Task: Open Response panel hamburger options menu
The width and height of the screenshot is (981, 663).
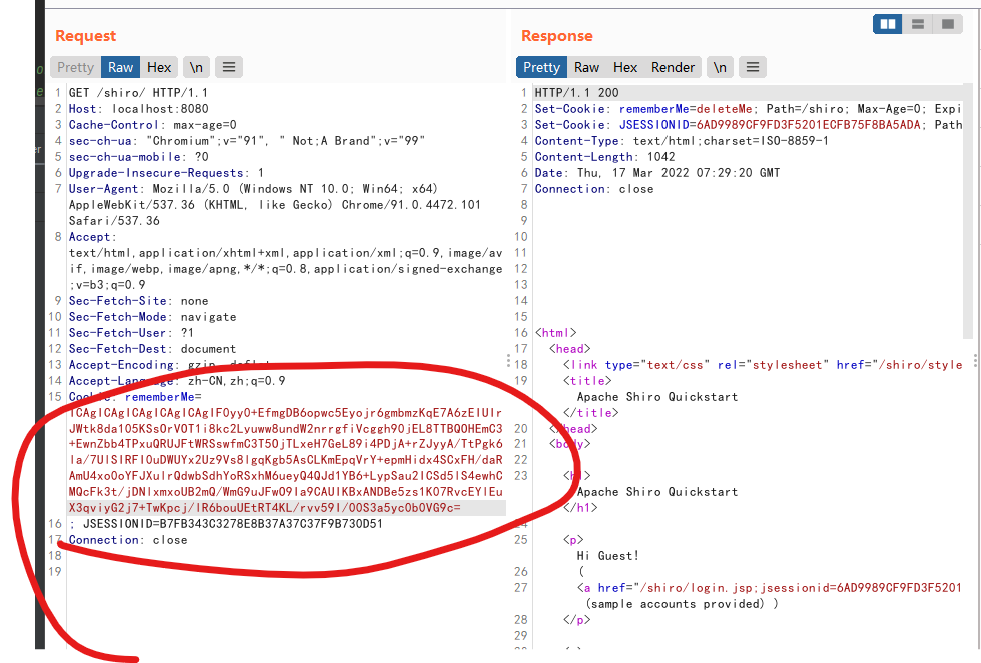Action: pos(753,67)
